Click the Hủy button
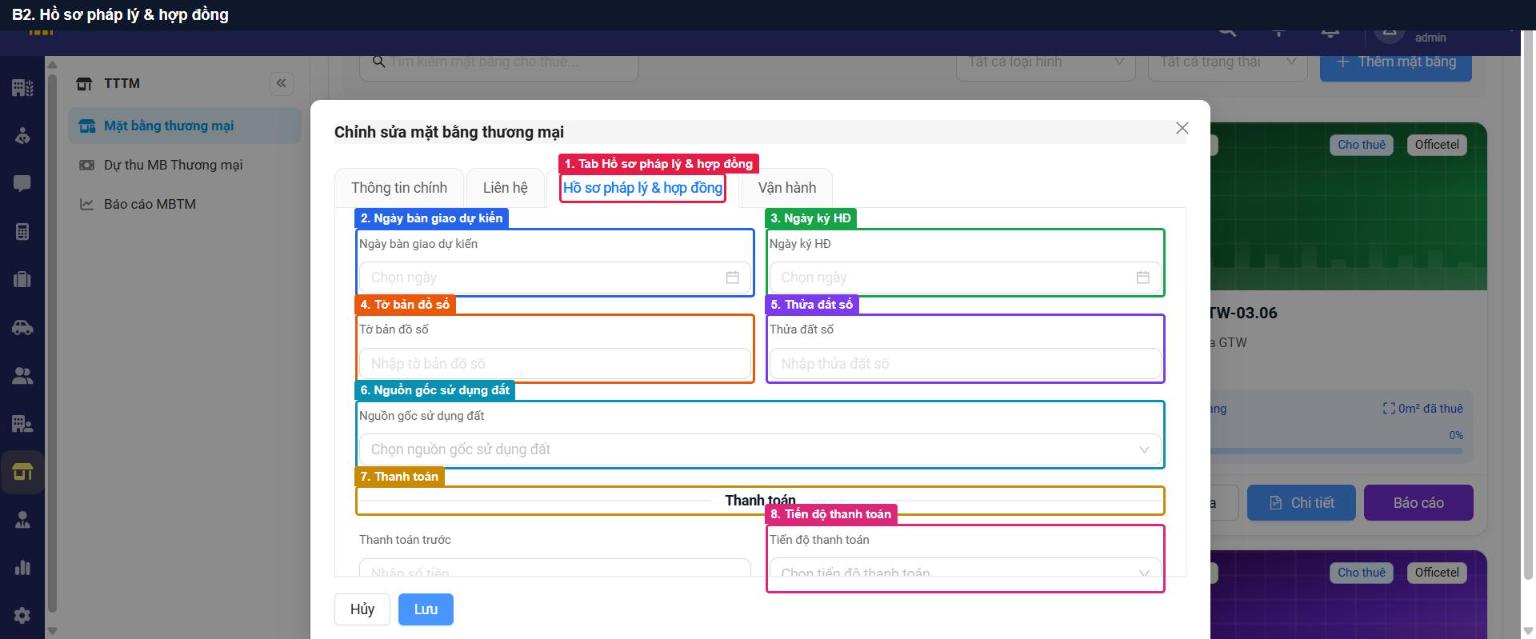The image size is (1536, 639). [362, 609]
